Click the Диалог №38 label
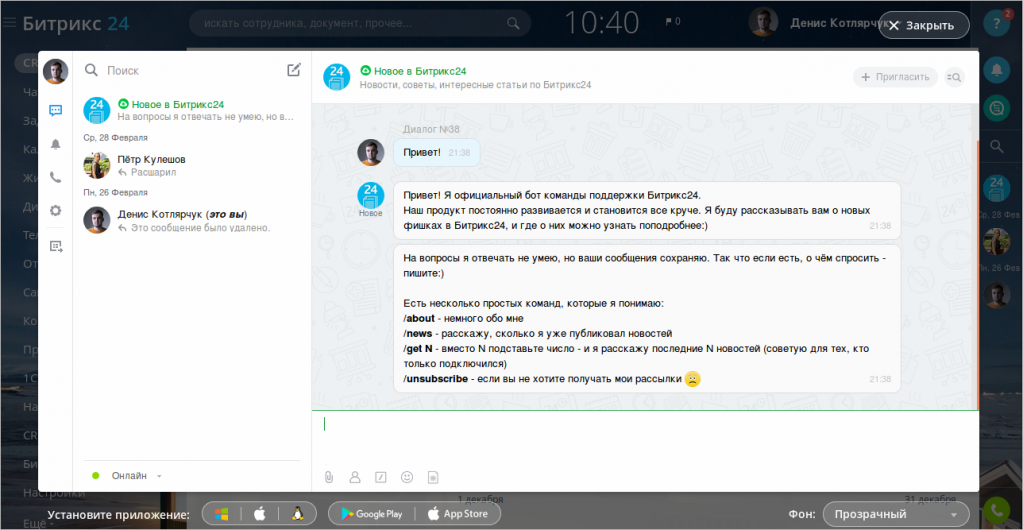The height and width of the screenshot is (530, 1023). [x=431, y=128]
